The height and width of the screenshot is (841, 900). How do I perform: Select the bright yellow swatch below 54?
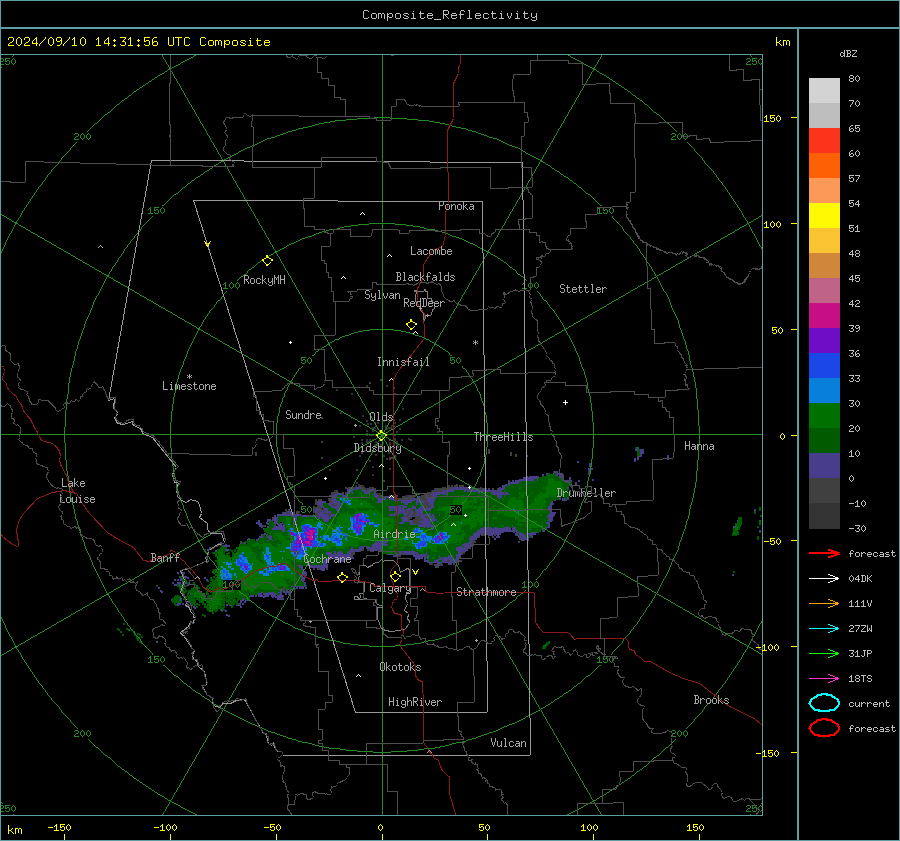click(824, 215)
